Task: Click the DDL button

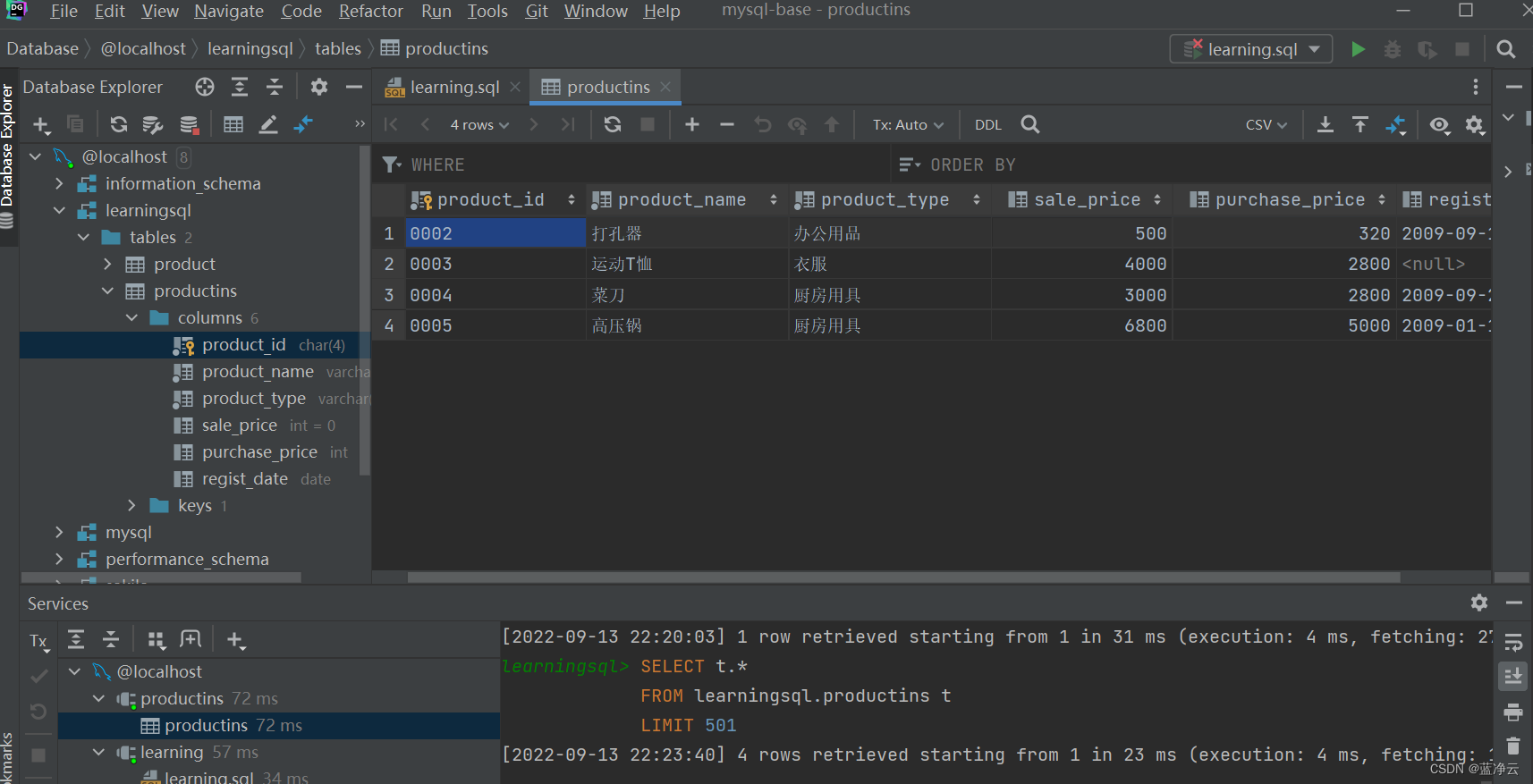Action: 987,125
